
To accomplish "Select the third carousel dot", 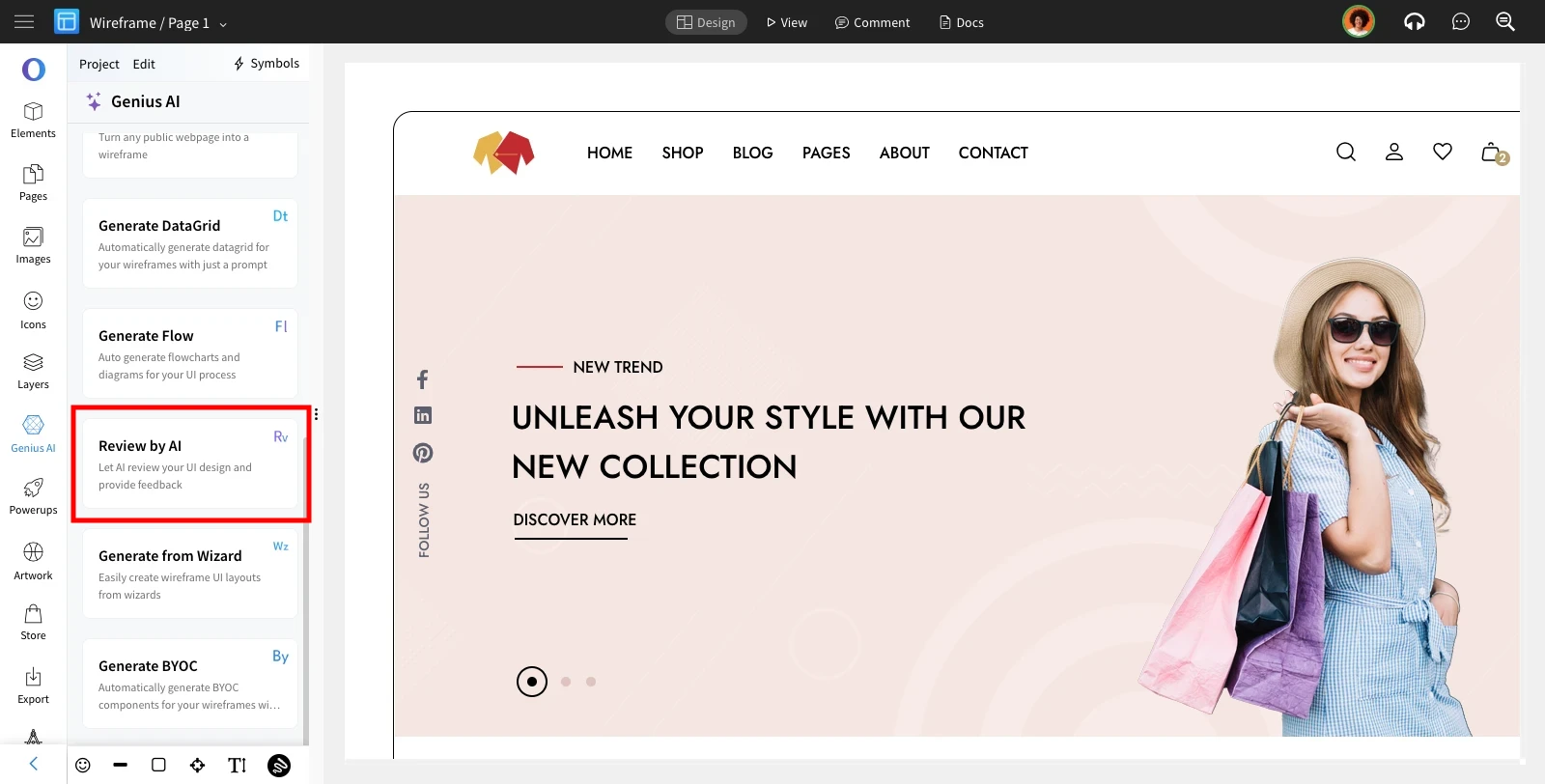I will (x=591, y=682).
